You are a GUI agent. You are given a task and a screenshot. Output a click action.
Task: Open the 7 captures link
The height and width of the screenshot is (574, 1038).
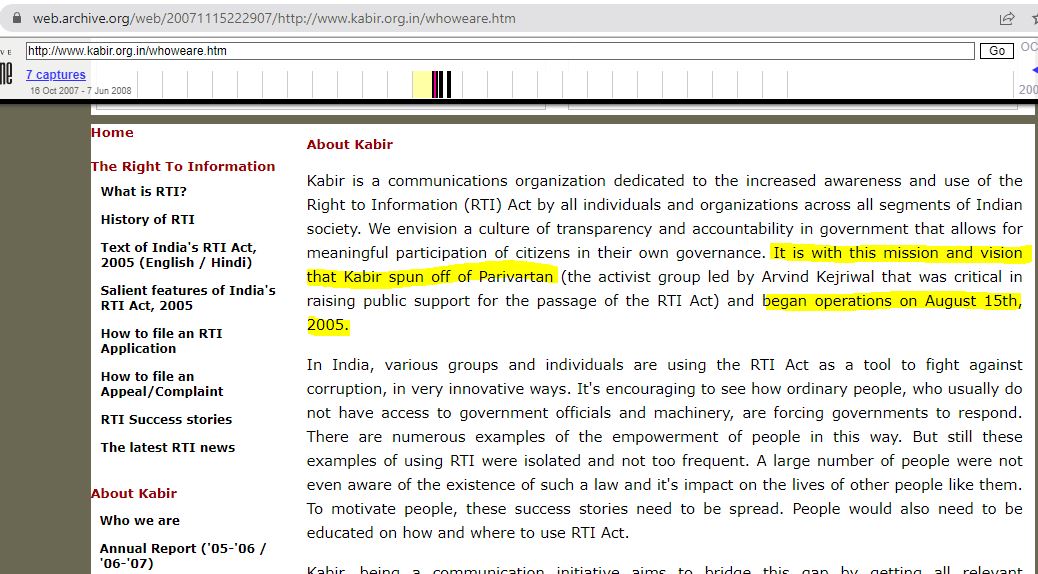(x=56, y=75)
